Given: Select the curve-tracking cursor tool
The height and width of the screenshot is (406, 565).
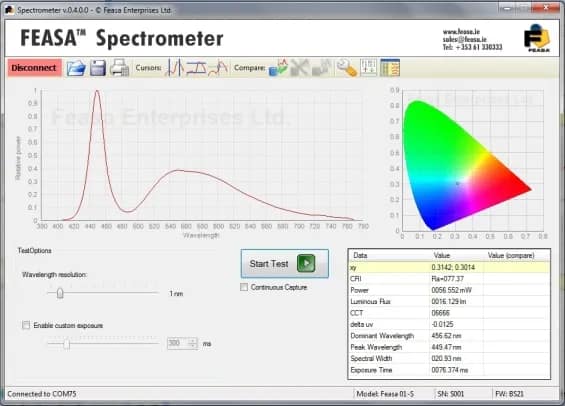Looking at the screenshot, I should 218,68.
